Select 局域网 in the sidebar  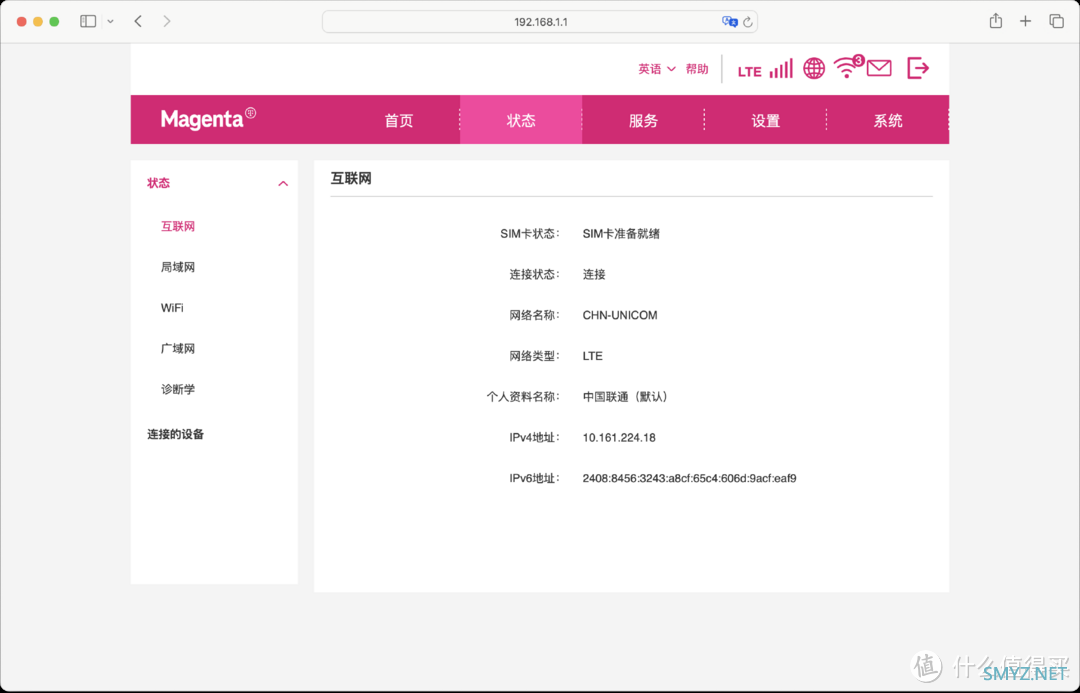(x=178, y=267)
